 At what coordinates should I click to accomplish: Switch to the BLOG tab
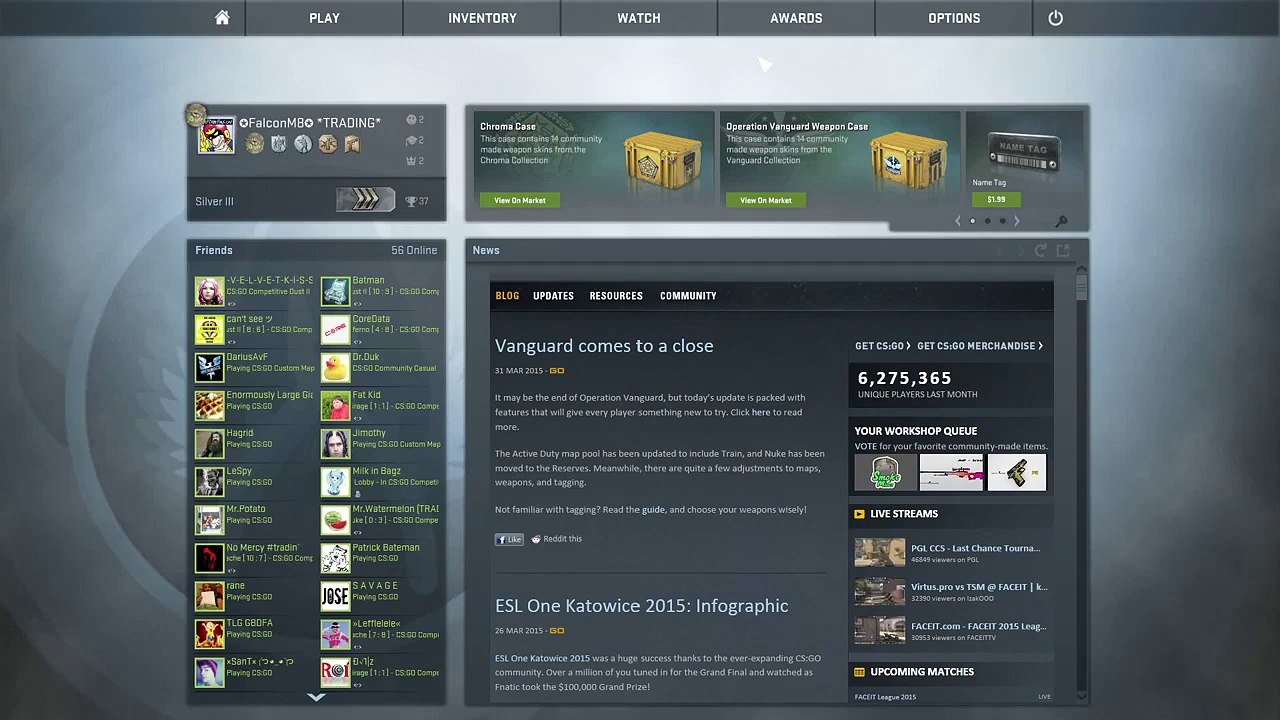point(507,296)
